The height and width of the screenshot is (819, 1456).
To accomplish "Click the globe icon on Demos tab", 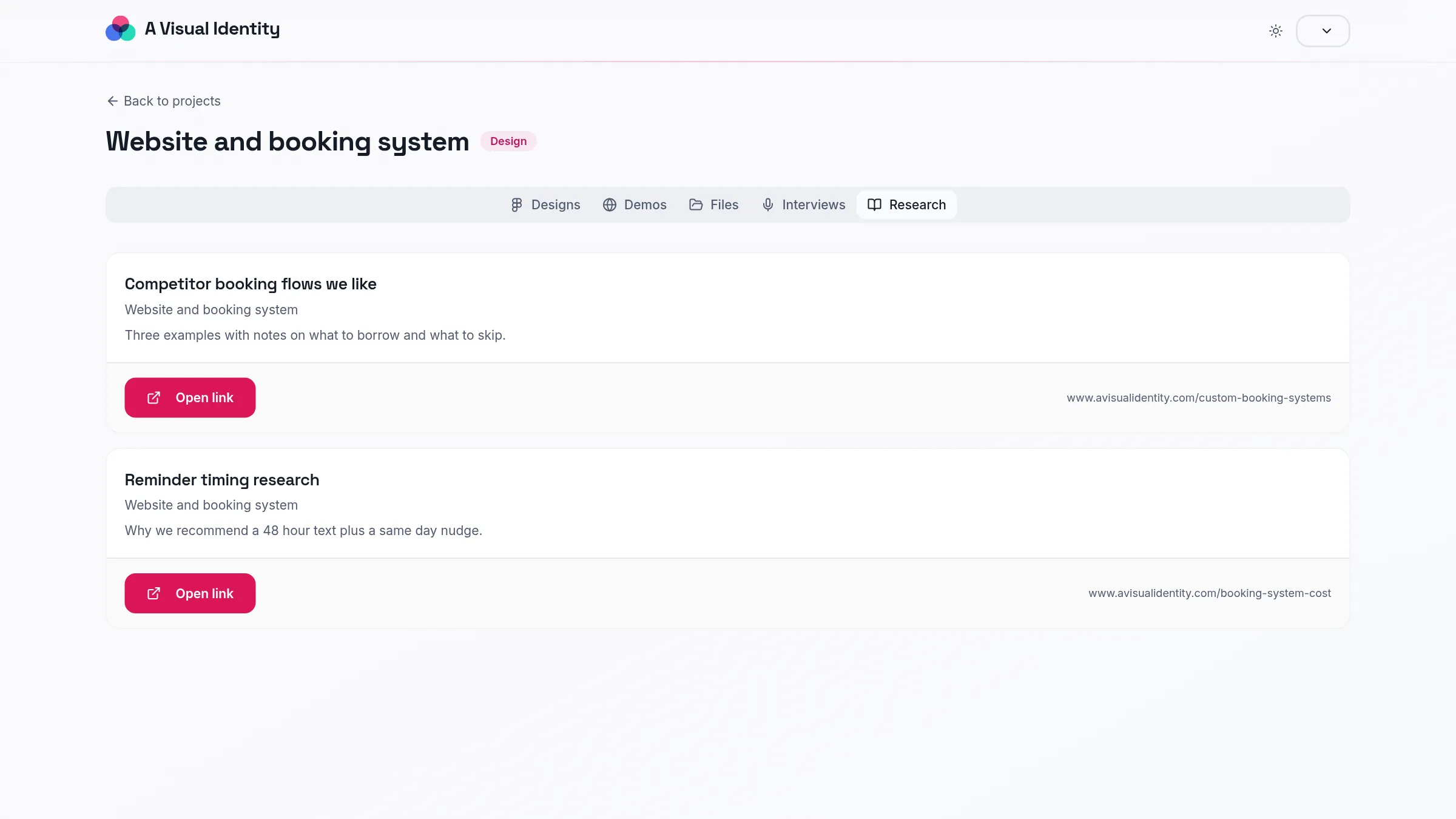I will [610, 205].
